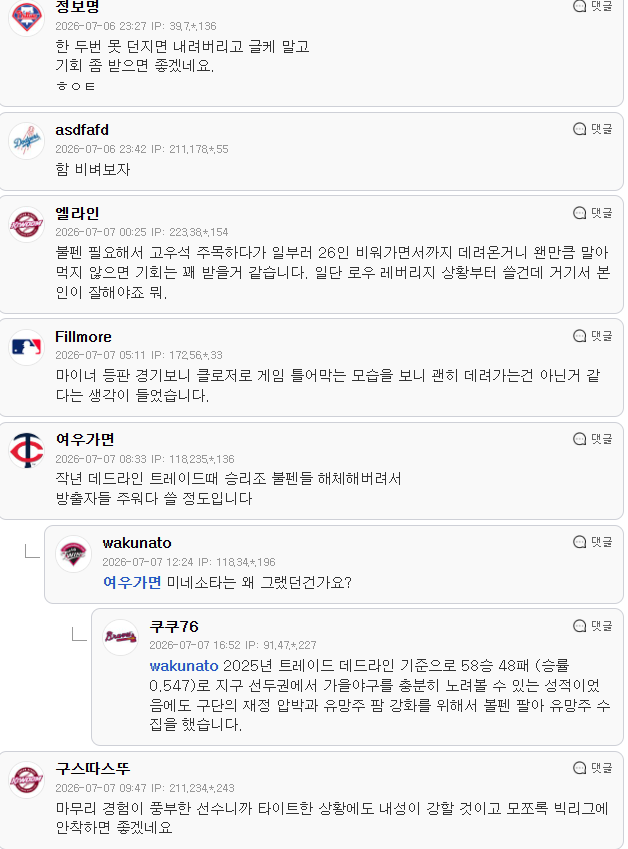Reply to 쿠쿠76's comment via 댓글

pos(593,626)
